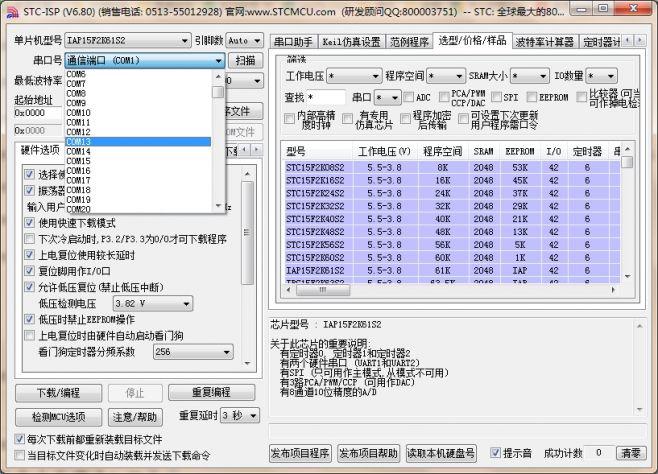Enable the 内部高精度时钟 checkbox
This screenshot has height=474, width=658.
289,119
